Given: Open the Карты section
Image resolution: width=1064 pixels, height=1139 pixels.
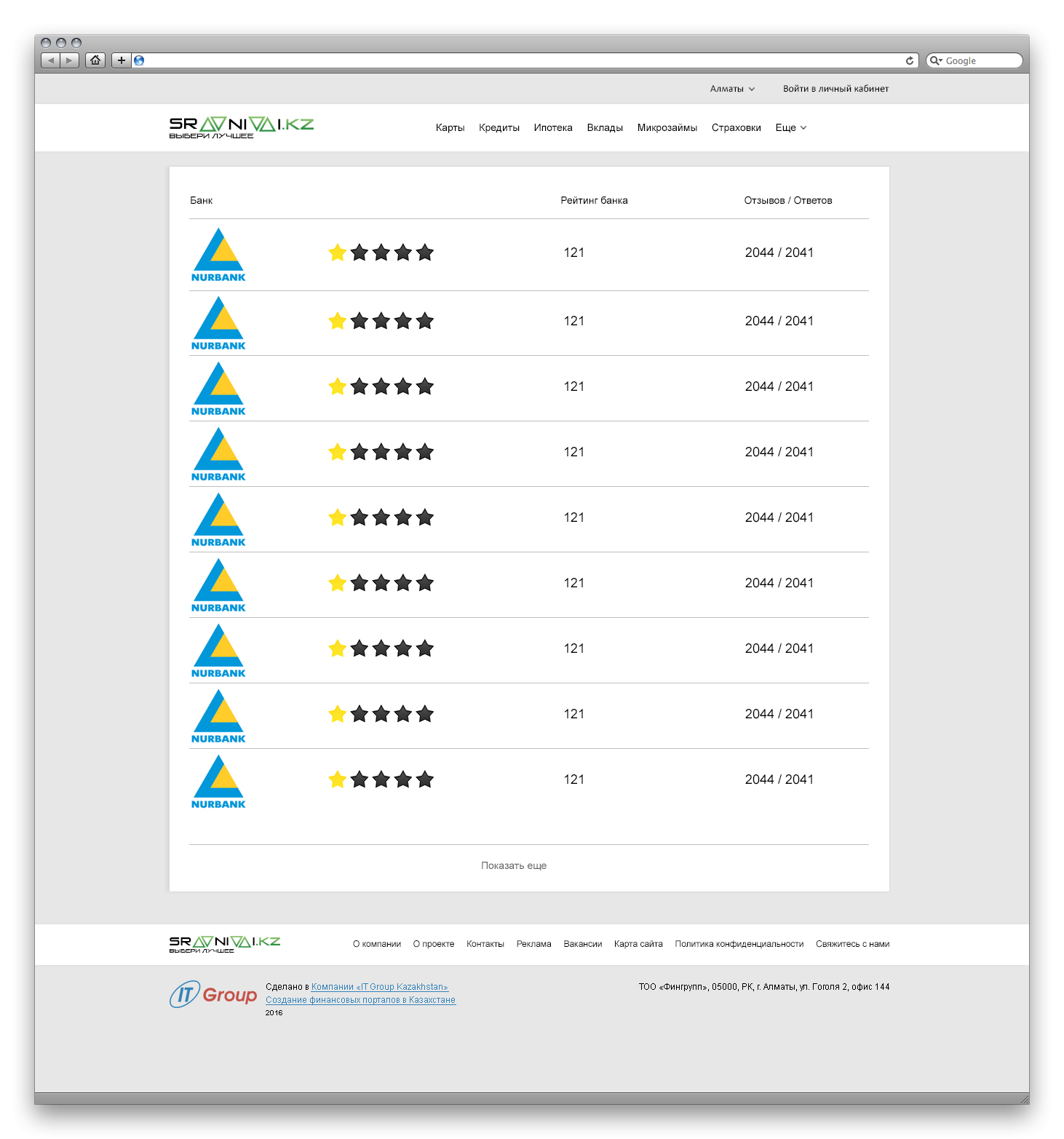Looking at the screenshot, I should pyautogui.click(x=450, y=127).
